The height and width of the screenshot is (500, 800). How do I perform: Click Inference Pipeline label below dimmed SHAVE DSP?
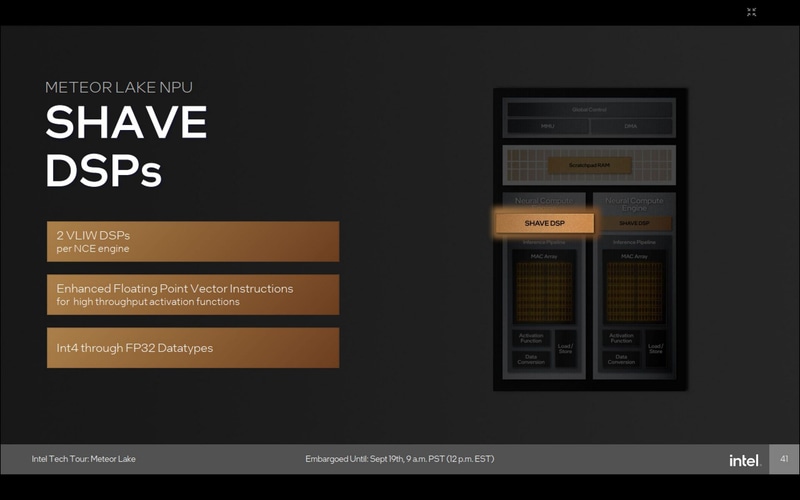(634, 242)
